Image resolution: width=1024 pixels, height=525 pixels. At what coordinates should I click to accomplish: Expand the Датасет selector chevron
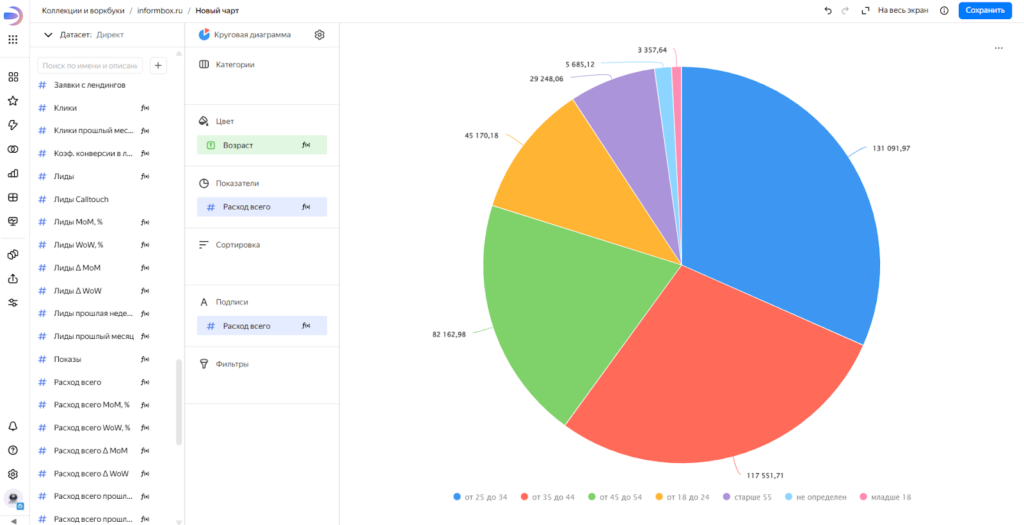tap(48, 34)
